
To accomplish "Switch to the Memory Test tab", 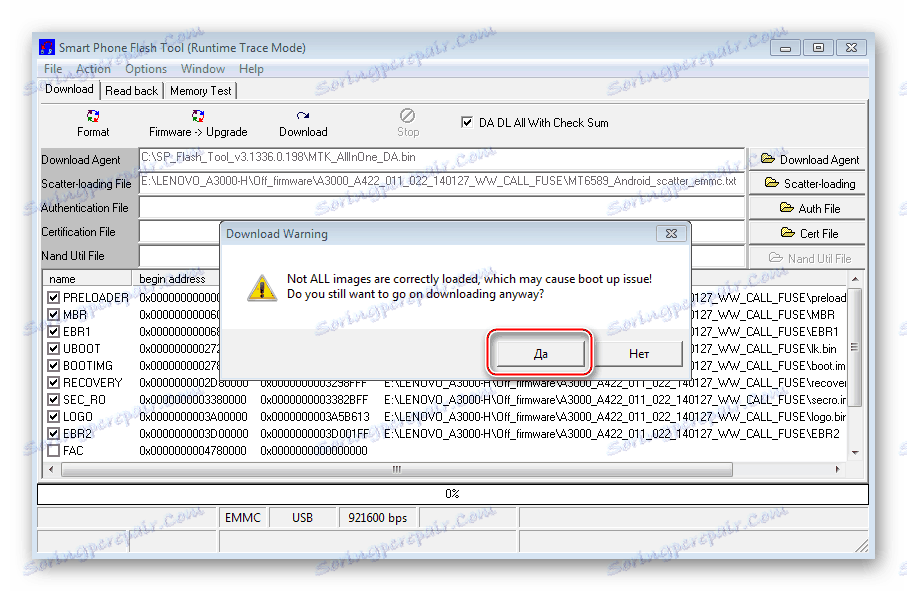I will [201, 91].
